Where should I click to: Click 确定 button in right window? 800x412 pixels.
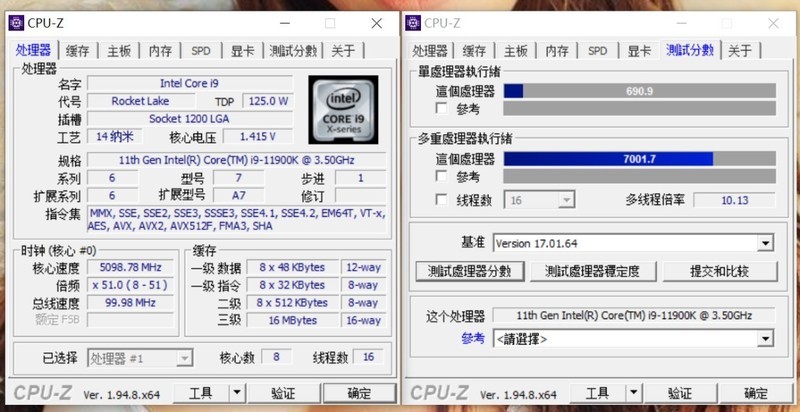[756, 393]
